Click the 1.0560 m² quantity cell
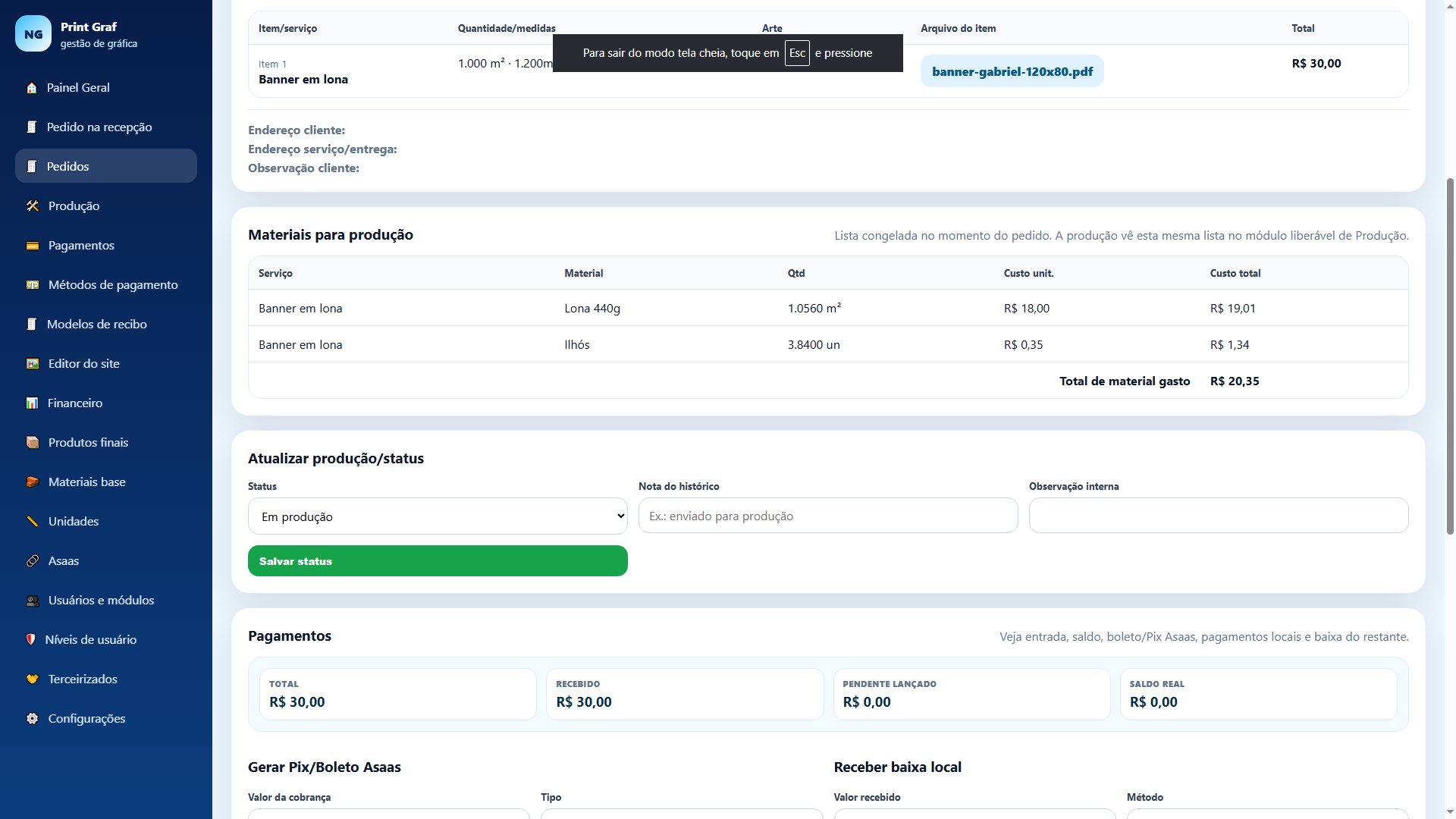The height and width of the screenshot is (819, 1456). 814,309
